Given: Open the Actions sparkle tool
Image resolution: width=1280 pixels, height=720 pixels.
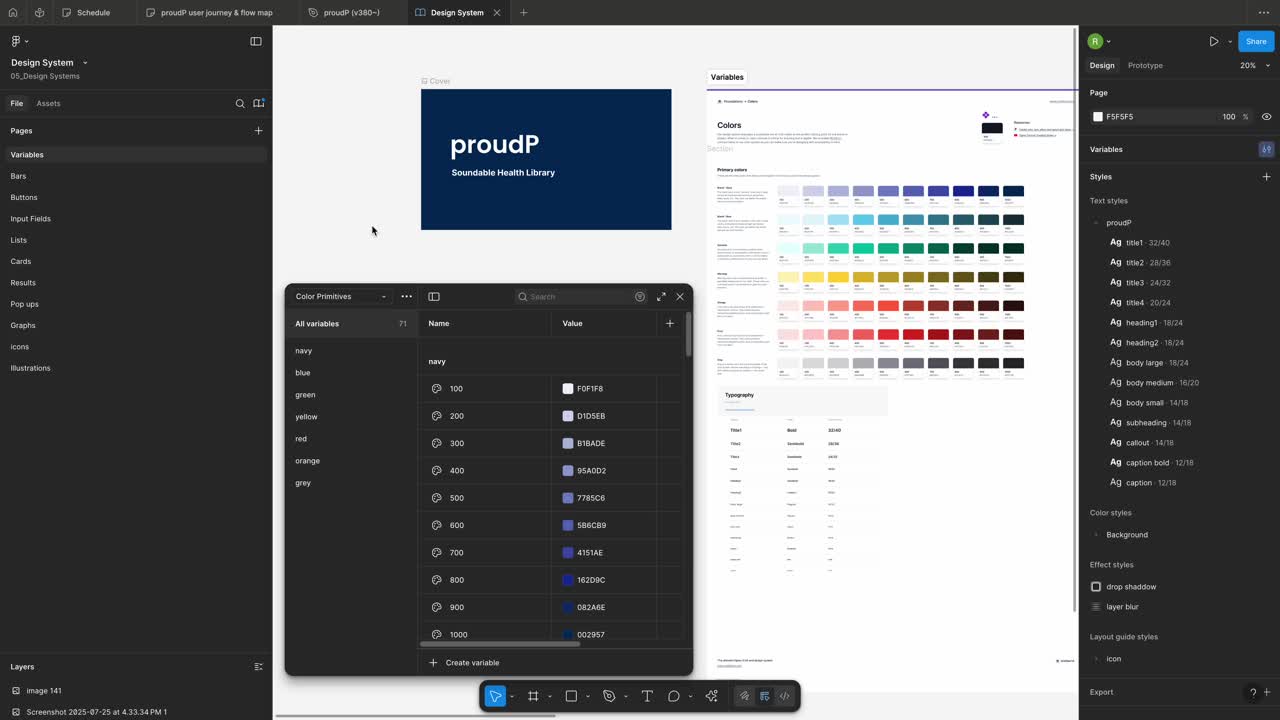Looking at the screenshot, I should [711, 696].
